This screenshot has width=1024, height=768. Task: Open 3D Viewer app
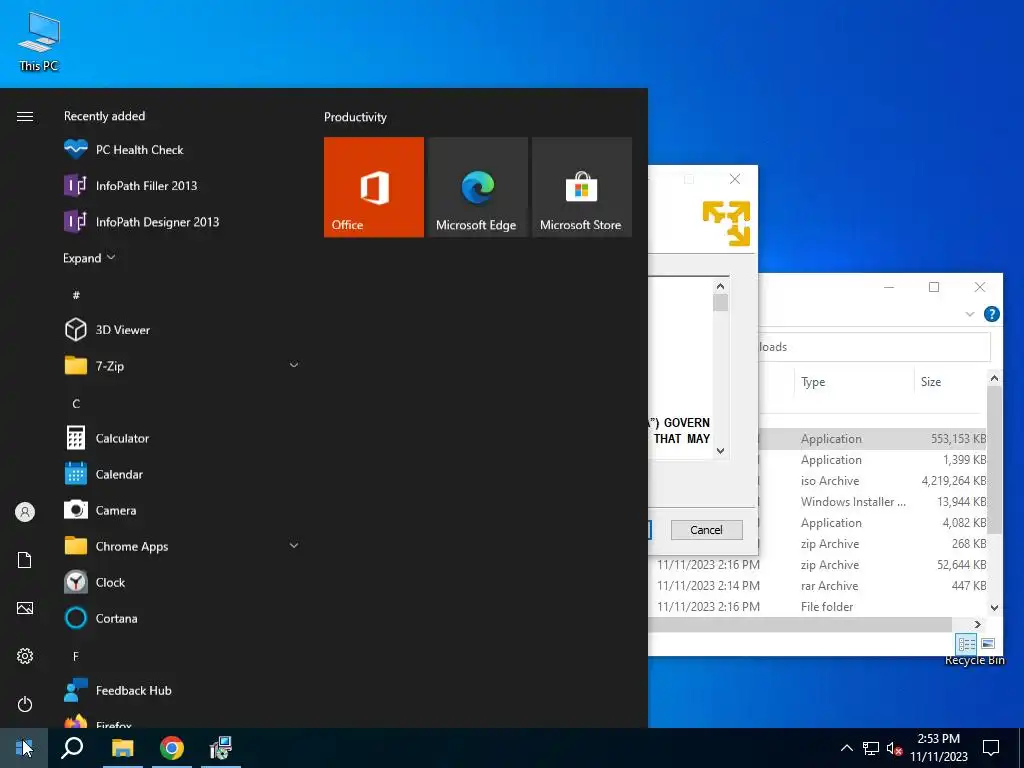(x=182, y=330)
